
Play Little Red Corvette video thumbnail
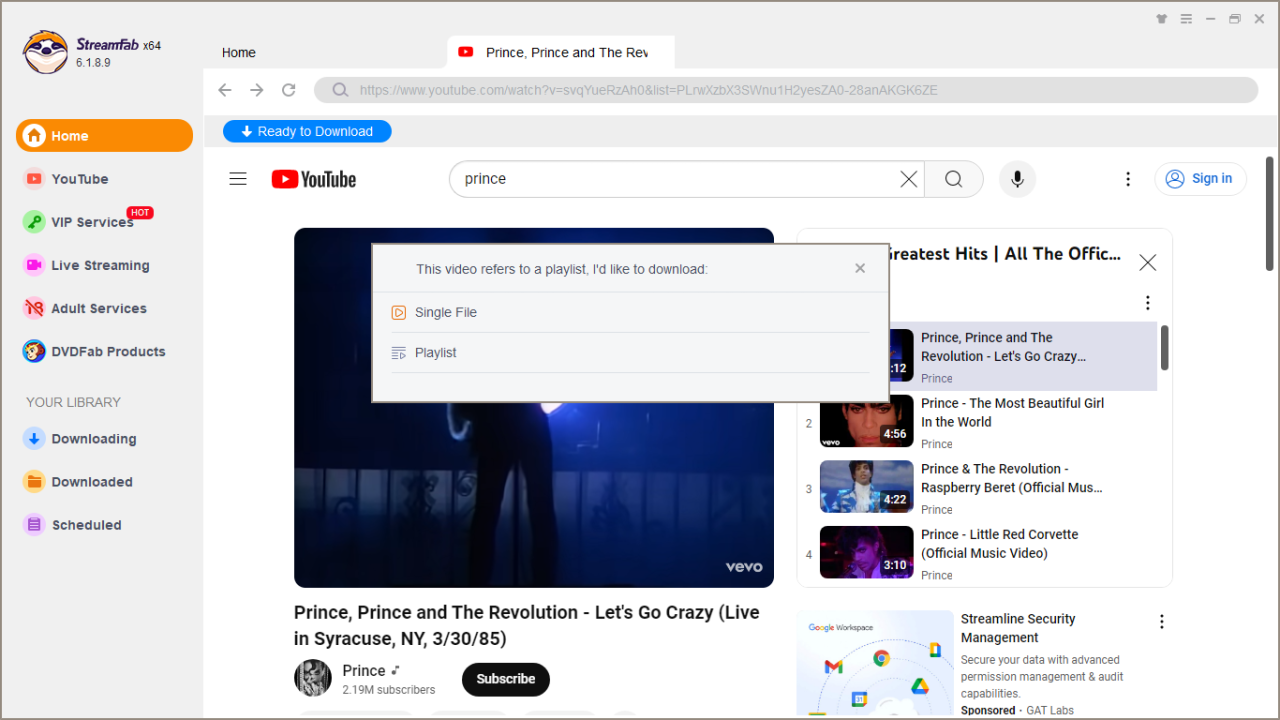coord(866,552)
